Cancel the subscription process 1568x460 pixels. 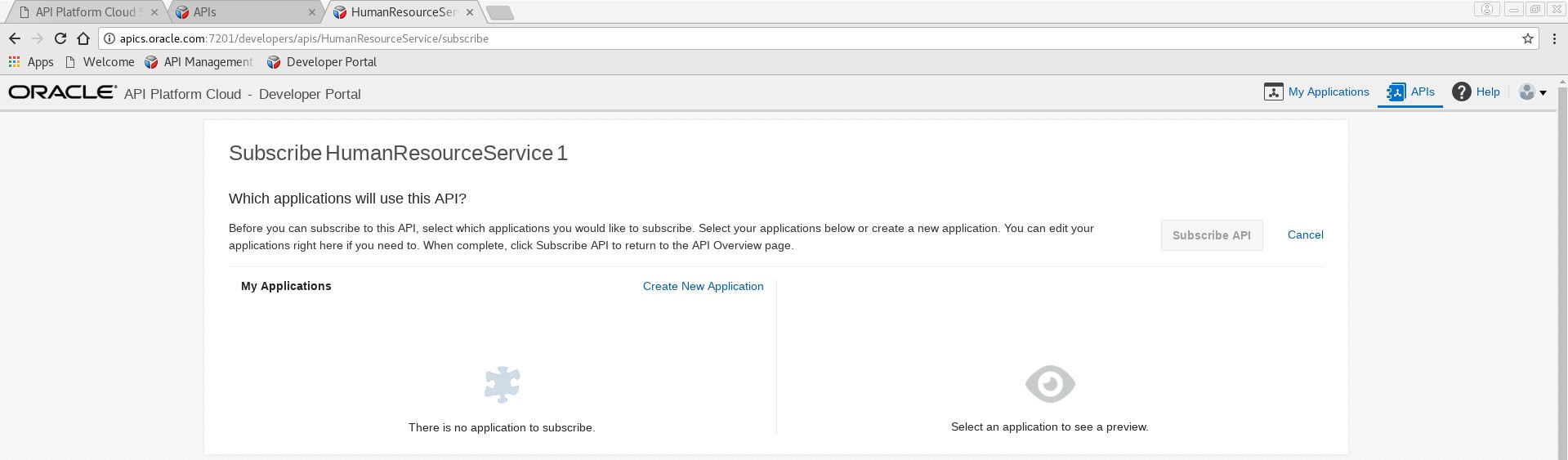click(1305, 234)
